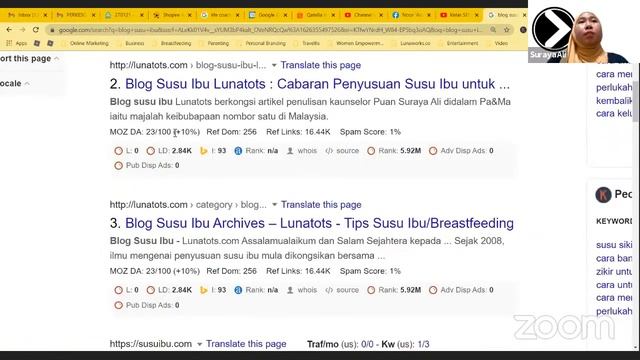Collapse the 'ocale' sidebar section

point(27,84)
